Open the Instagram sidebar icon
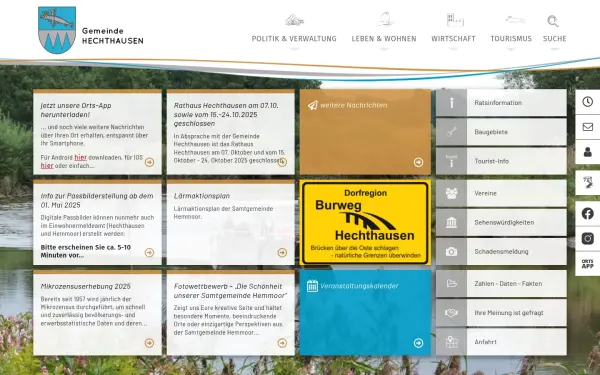 pyautogui.click(x=587, y=238)
